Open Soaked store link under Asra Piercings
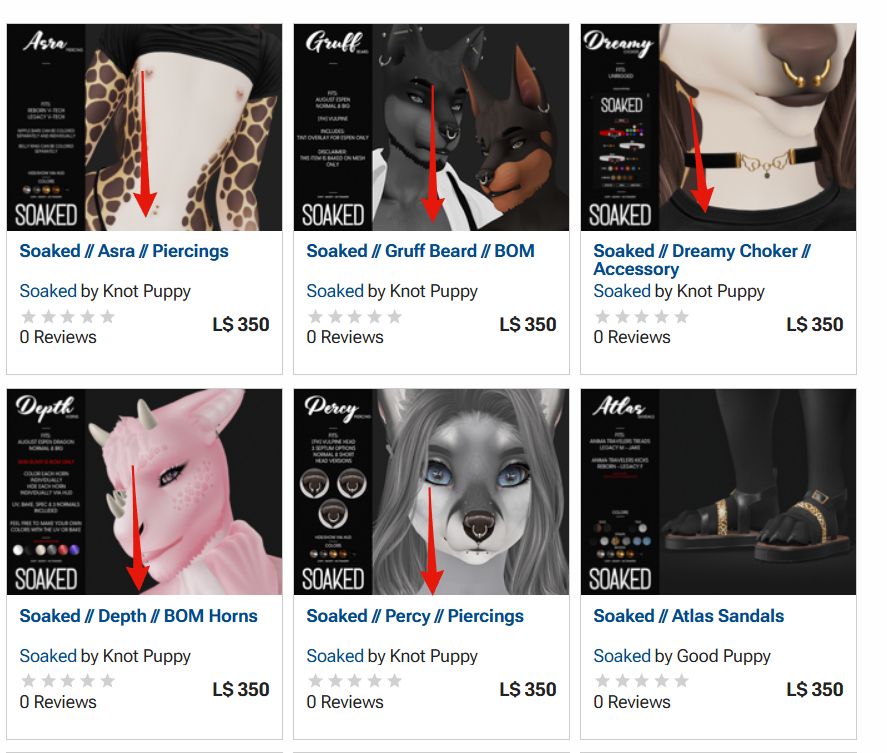The image size is (887, 753). coord(48,291)
